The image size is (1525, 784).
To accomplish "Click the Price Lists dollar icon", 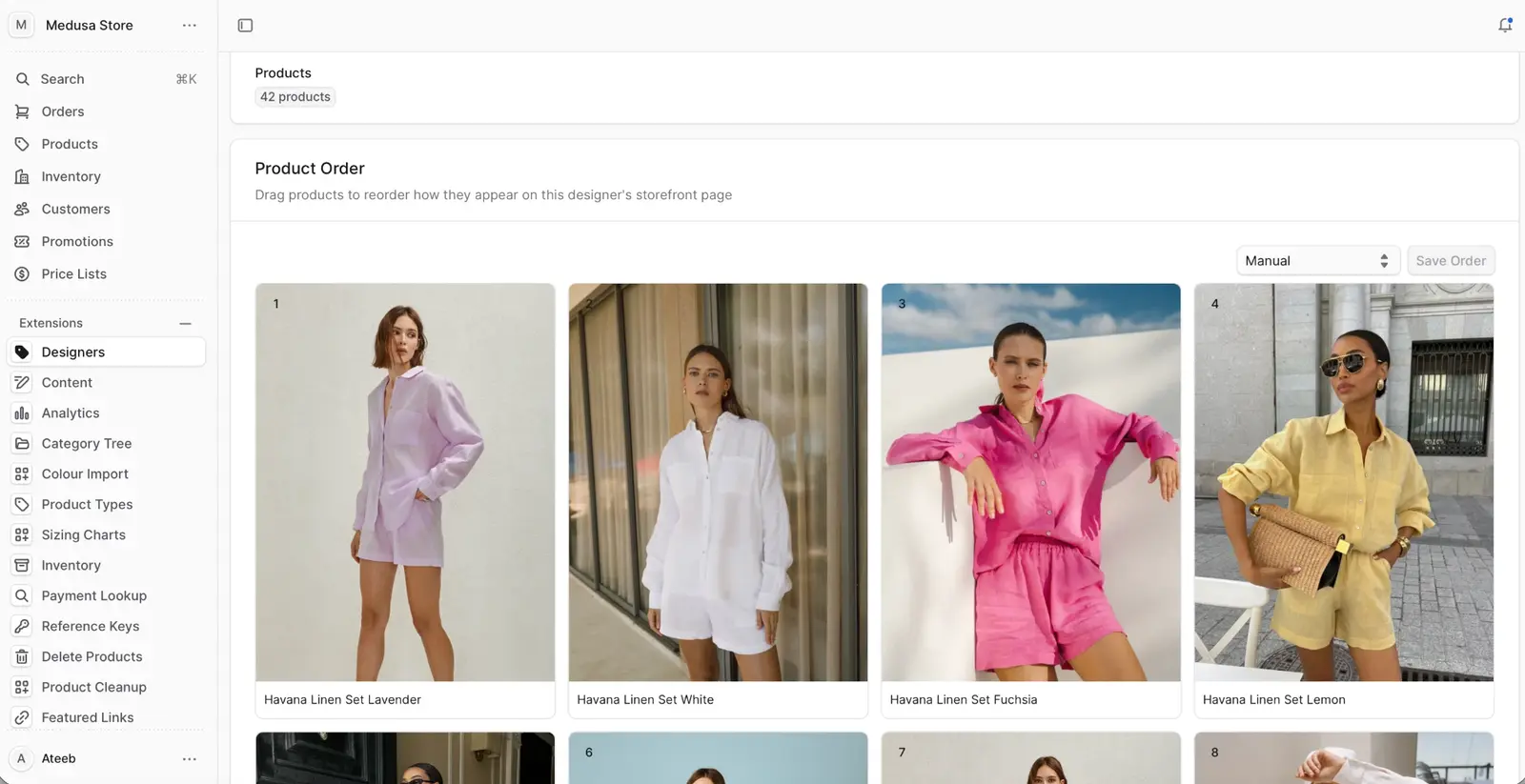I will (x=22, y=273).
